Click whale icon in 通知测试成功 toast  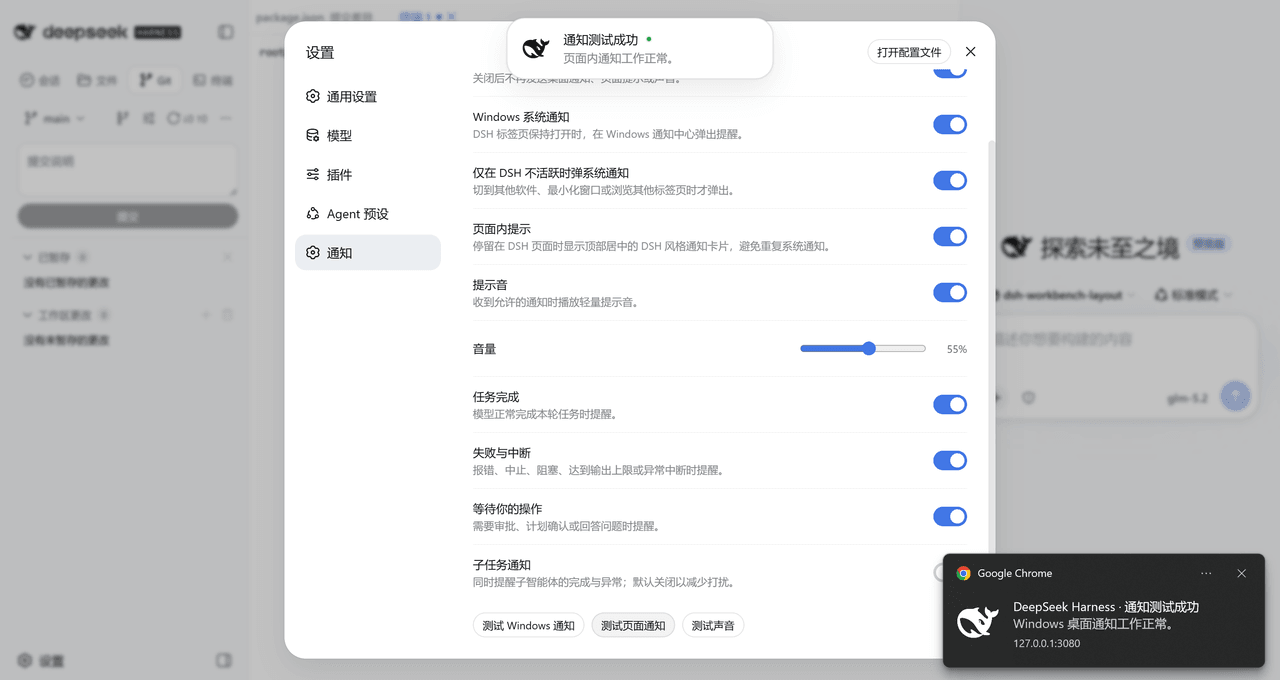pyautogui.click(x=536, y=47)
